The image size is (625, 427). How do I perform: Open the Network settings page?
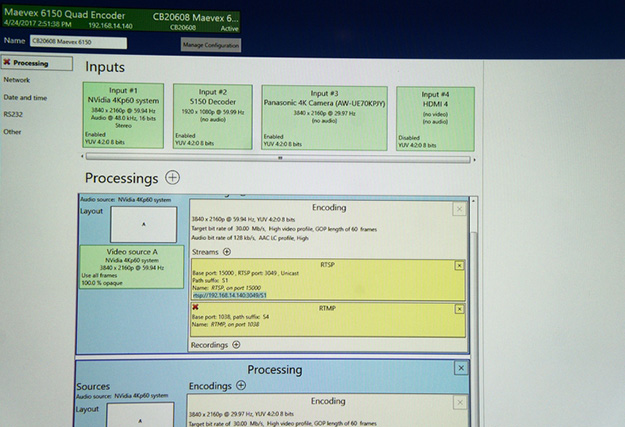[x=17, y=79]
